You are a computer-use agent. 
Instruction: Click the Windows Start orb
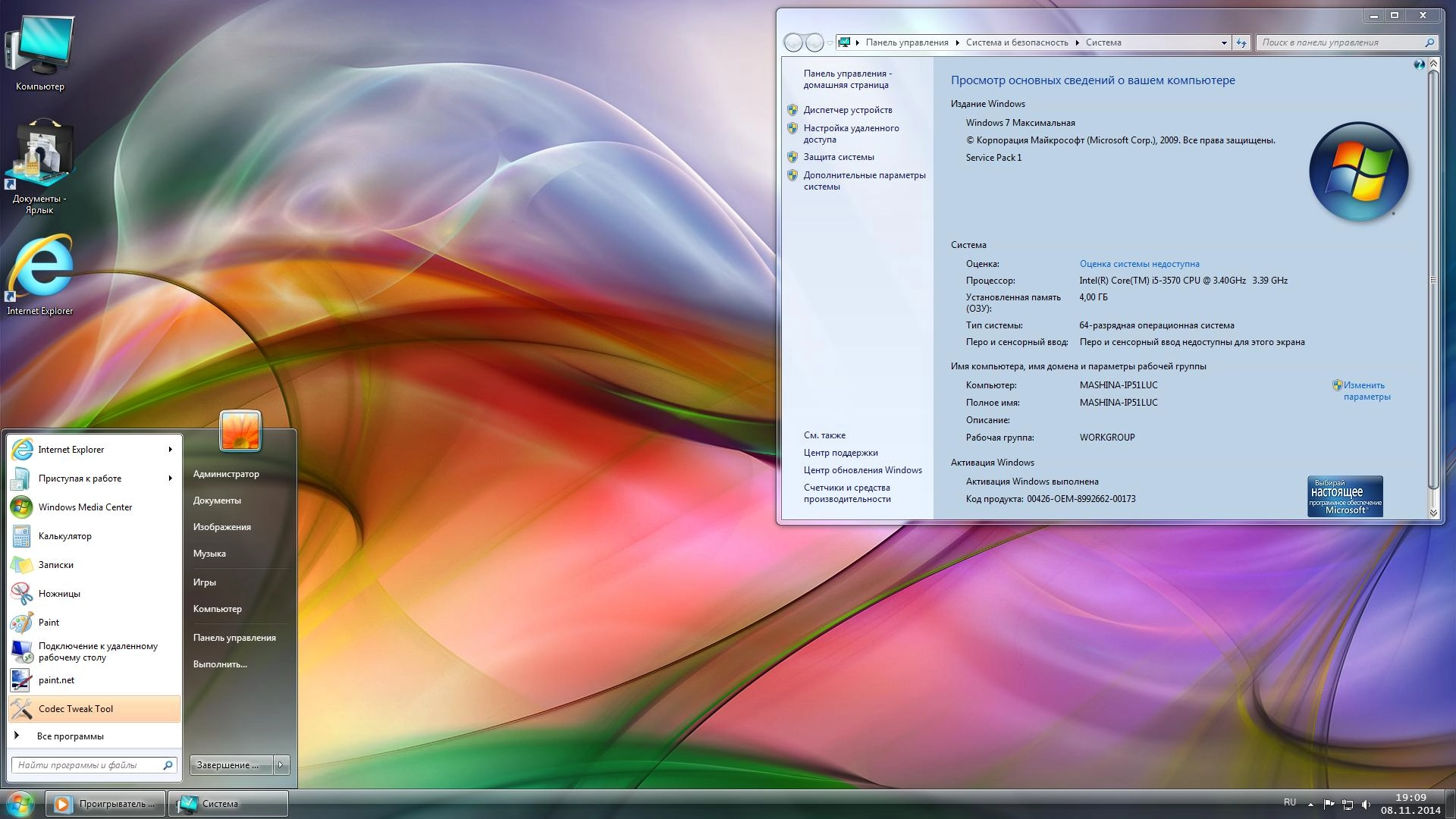(20, 804)
